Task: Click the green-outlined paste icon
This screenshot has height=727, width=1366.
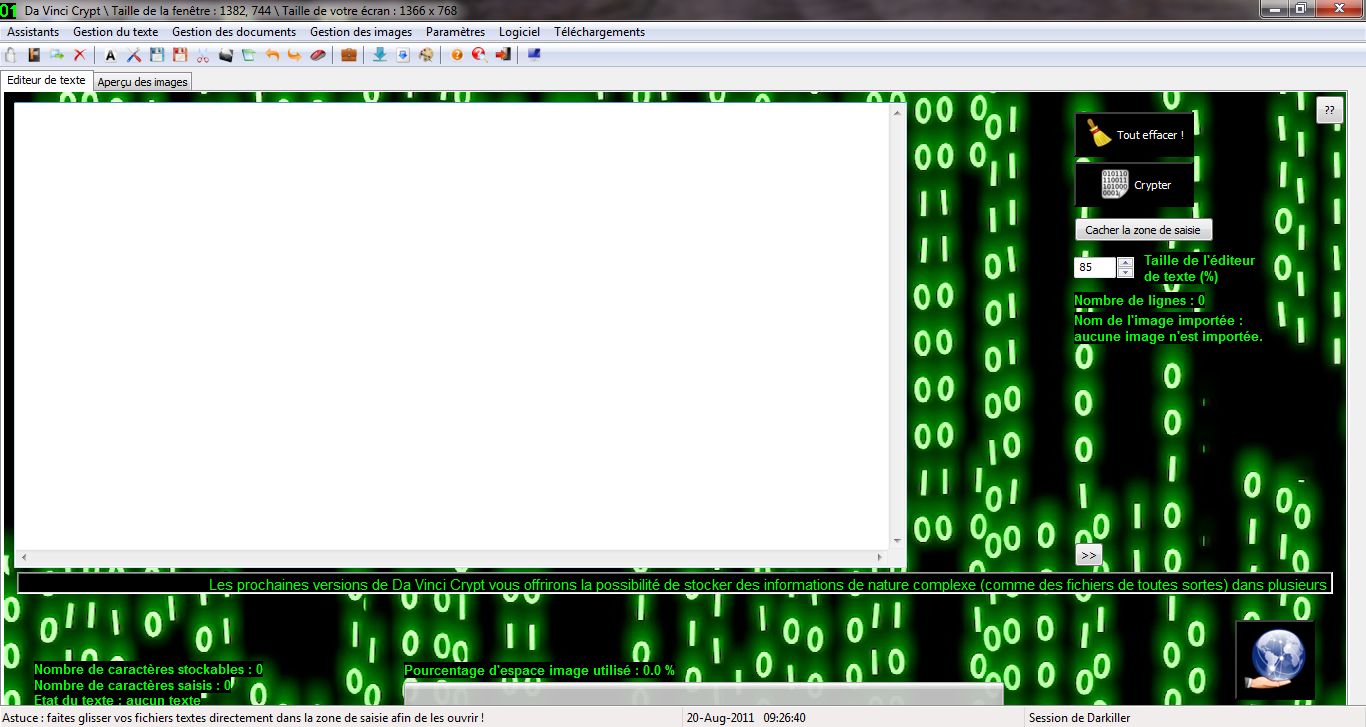Action: 248,55
